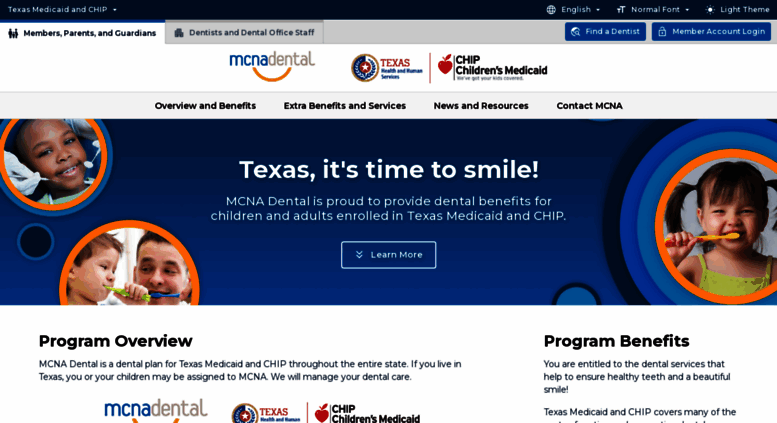Click the mcnadental logo in header
This screenshot has height=423, width=777.
click(x=272, y=66)
